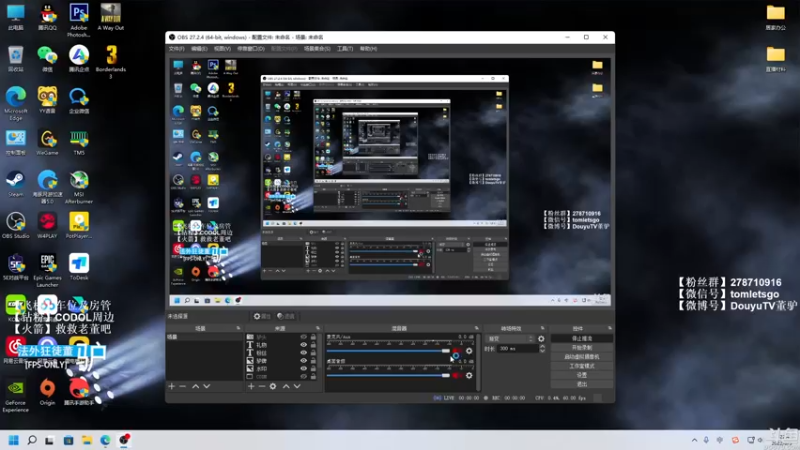The width and height of the screenshot is (800, 450).
Task: Open the 文件(F) menu
Action: (x=177, y=48)
